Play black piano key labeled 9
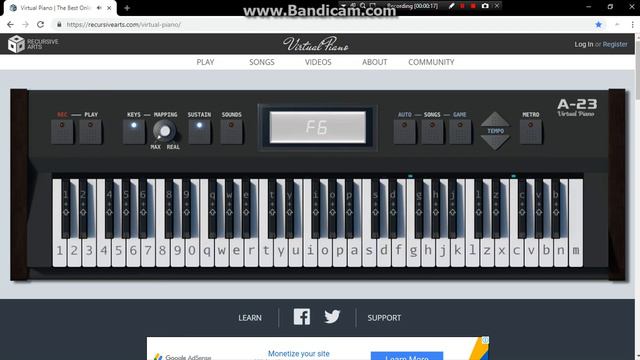Viewport: 640px width, 360px height. 187,208
